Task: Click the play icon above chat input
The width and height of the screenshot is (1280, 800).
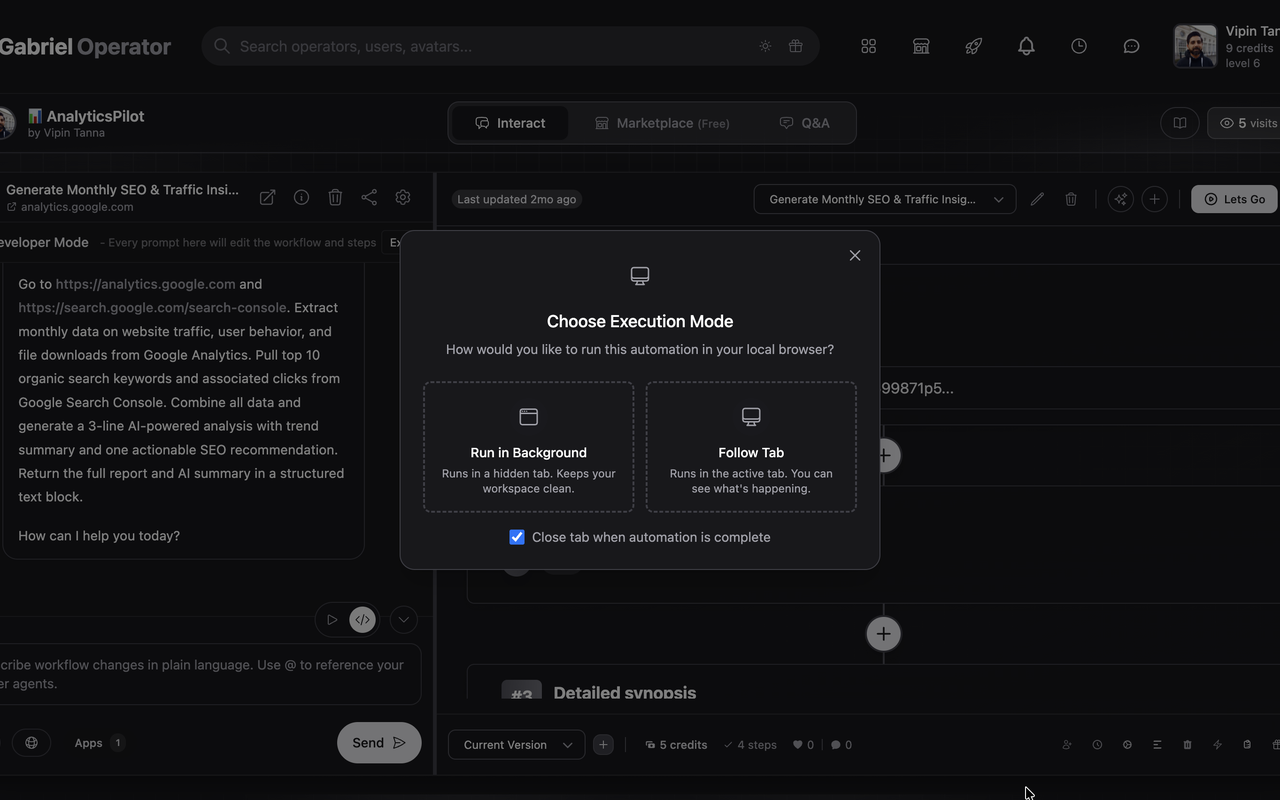Action: (331, 620)
